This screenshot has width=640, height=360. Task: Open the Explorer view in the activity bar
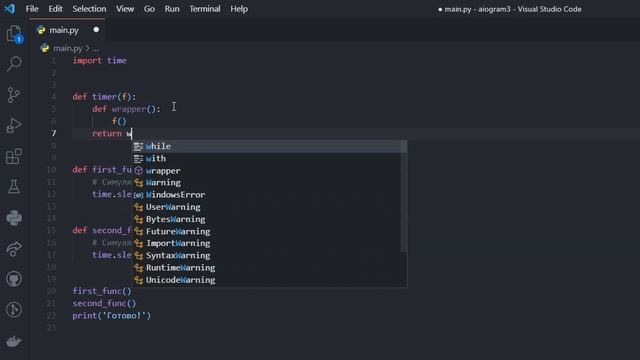pyautogui.click(x=14, y=34)
